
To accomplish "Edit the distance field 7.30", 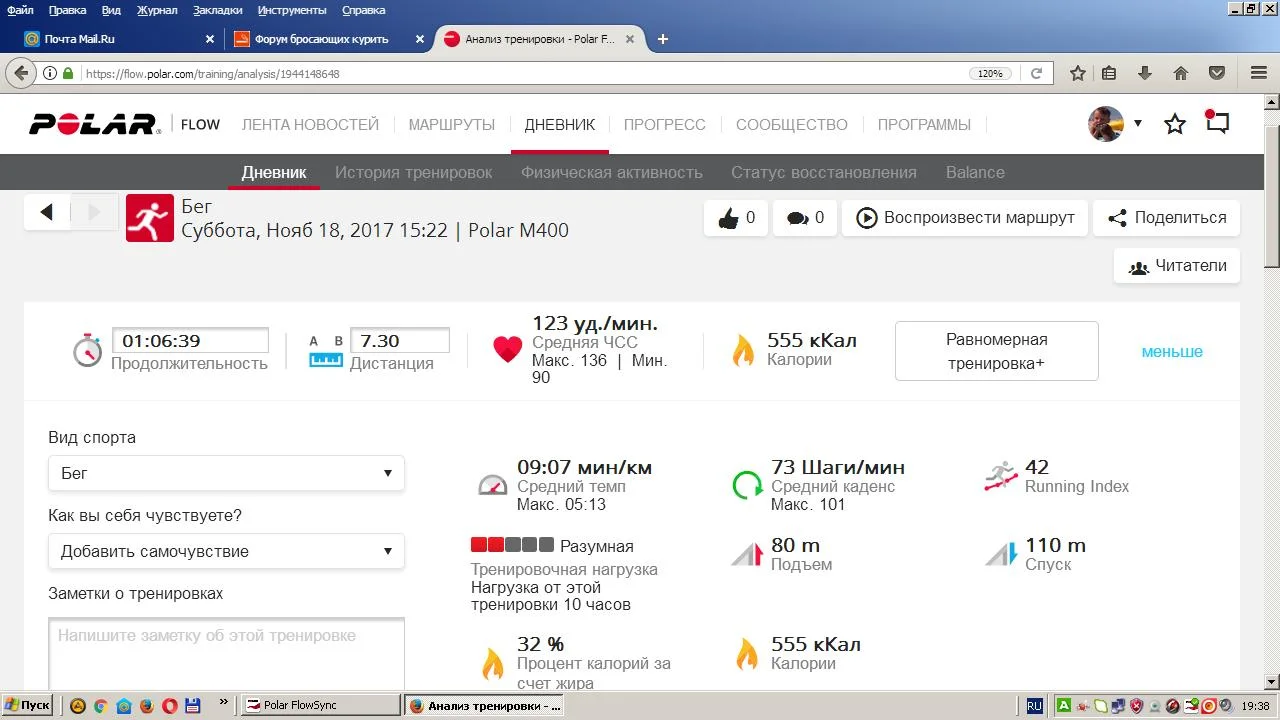I will point(399,341).
